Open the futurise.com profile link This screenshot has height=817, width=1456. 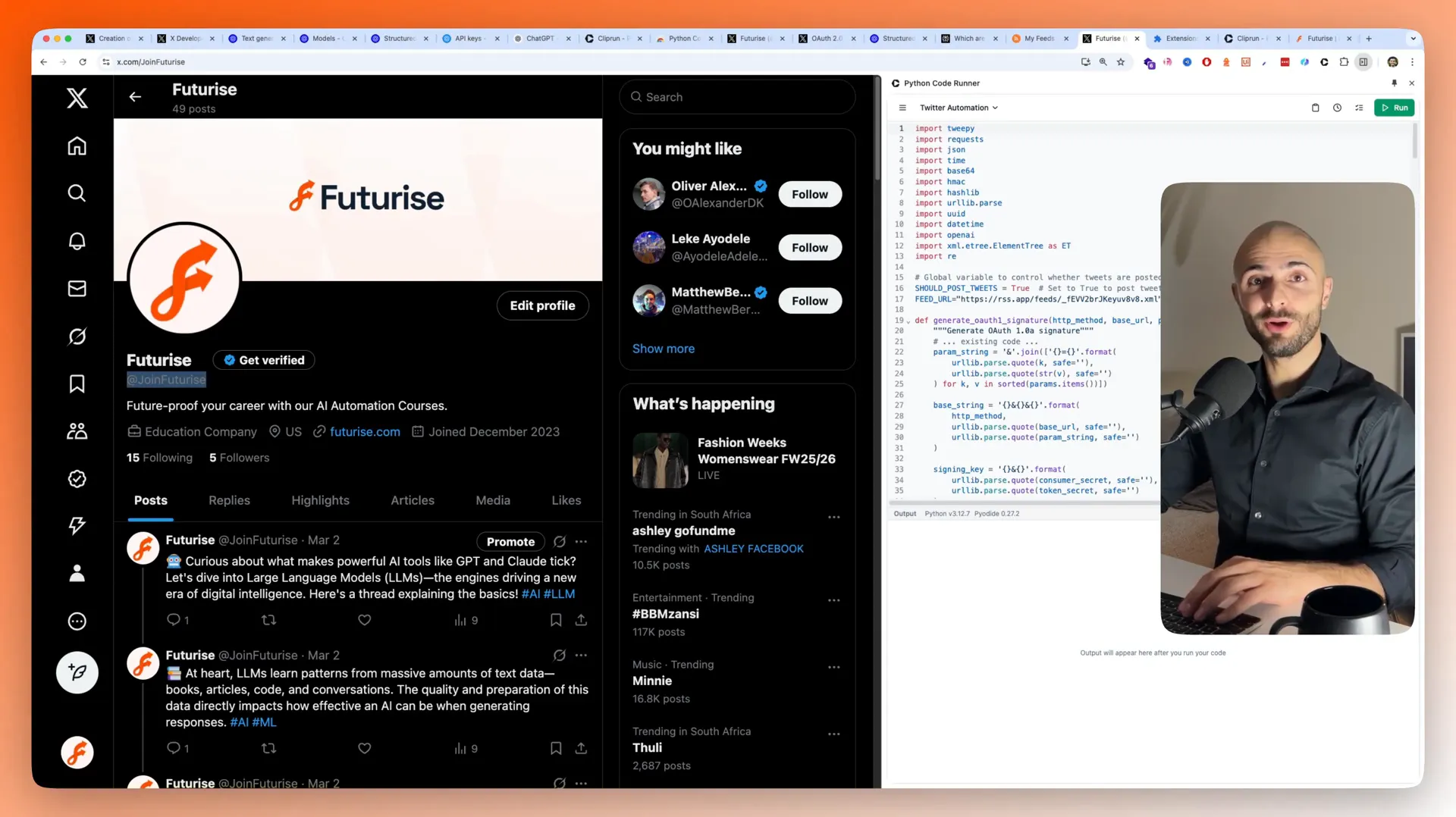(x=365, y=432)
